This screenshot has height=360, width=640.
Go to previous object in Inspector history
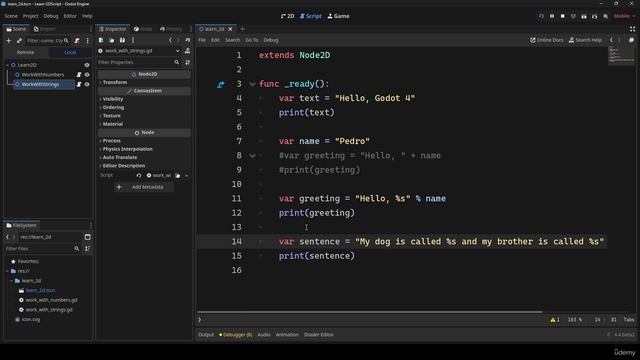point(171,40)
